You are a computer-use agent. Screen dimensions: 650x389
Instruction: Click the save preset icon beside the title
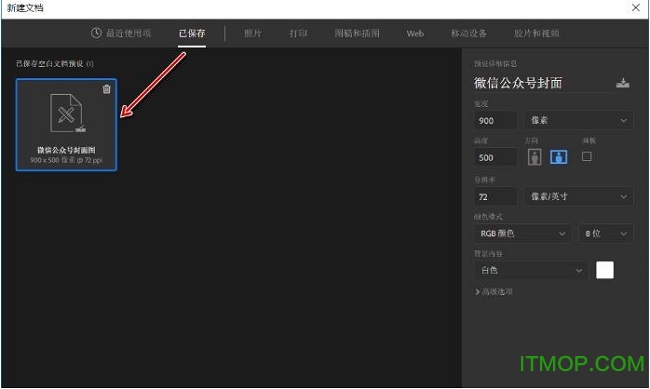click(x=622, y=83)
